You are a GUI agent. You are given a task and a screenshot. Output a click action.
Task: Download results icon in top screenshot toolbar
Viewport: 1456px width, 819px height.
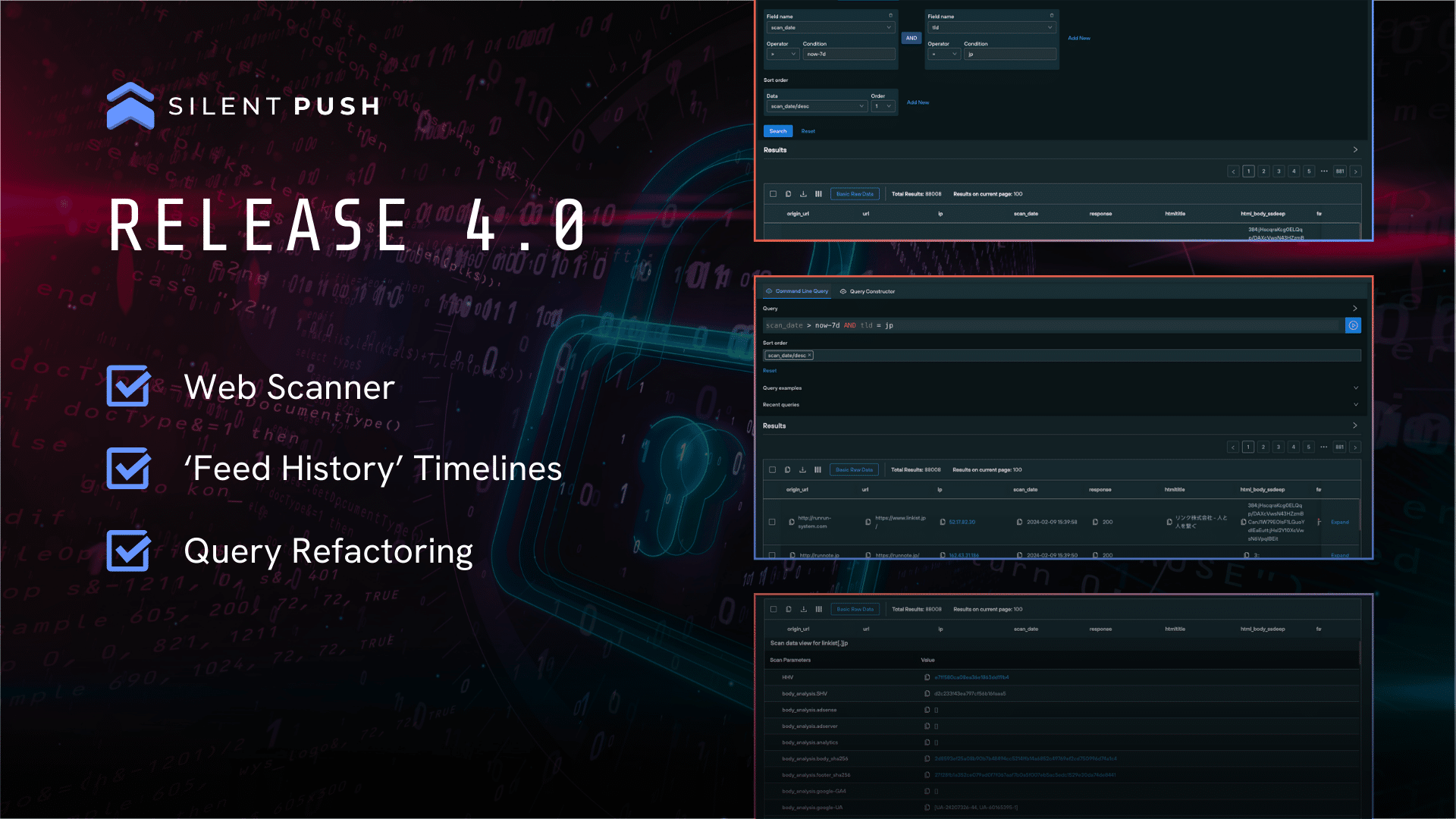pos(803,194)
